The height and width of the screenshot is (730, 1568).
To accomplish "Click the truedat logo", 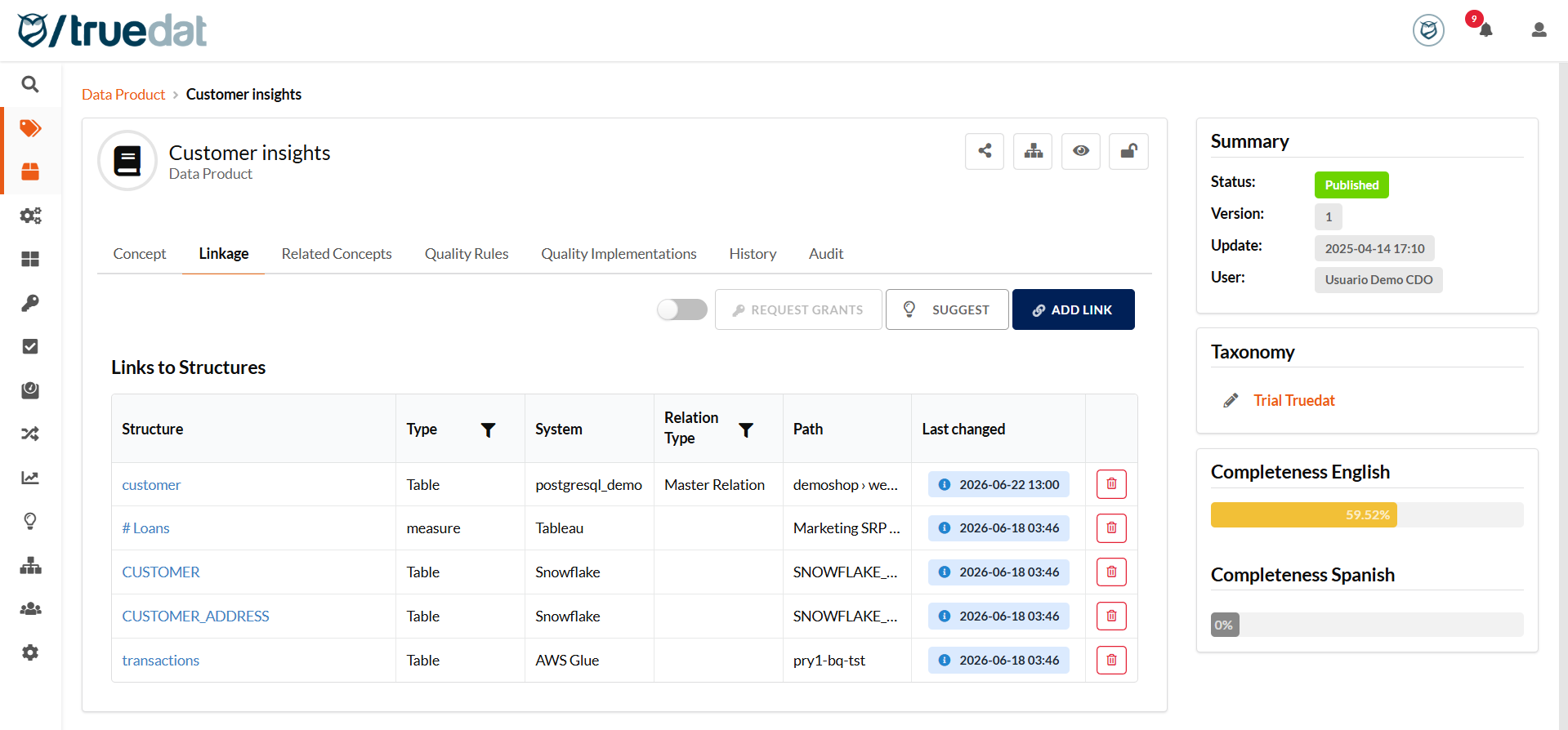I will pos(112,31).
